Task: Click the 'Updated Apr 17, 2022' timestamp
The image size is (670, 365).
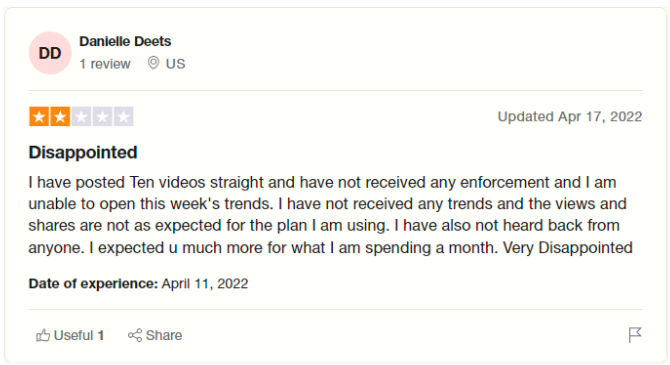Action: tap(570, 117)
